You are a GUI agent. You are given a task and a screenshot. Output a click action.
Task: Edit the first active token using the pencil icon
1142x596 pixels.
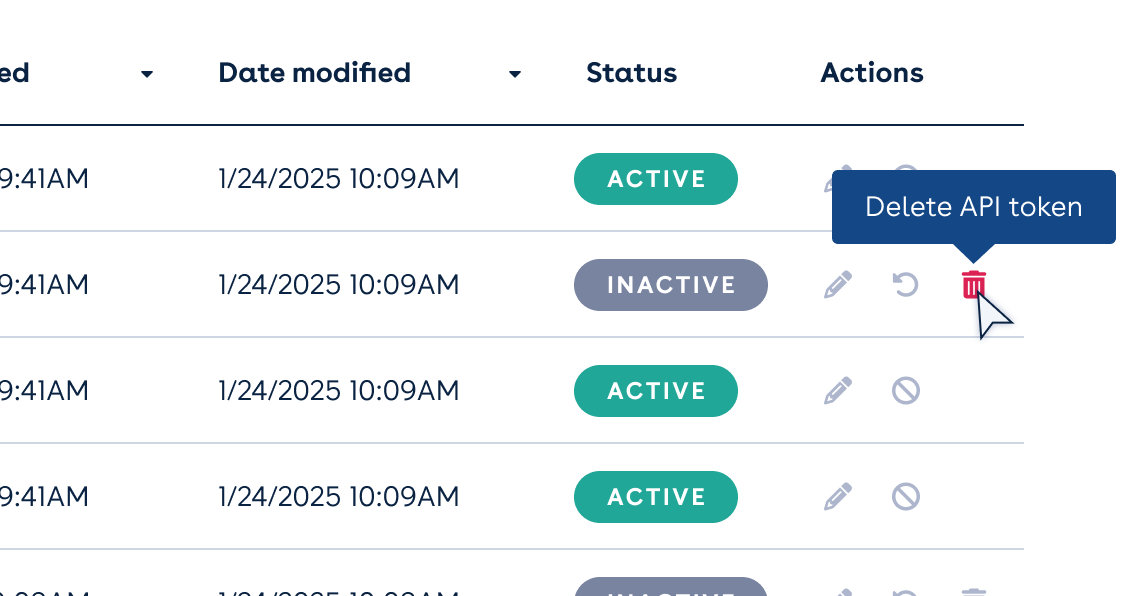(x=838, y=179)
